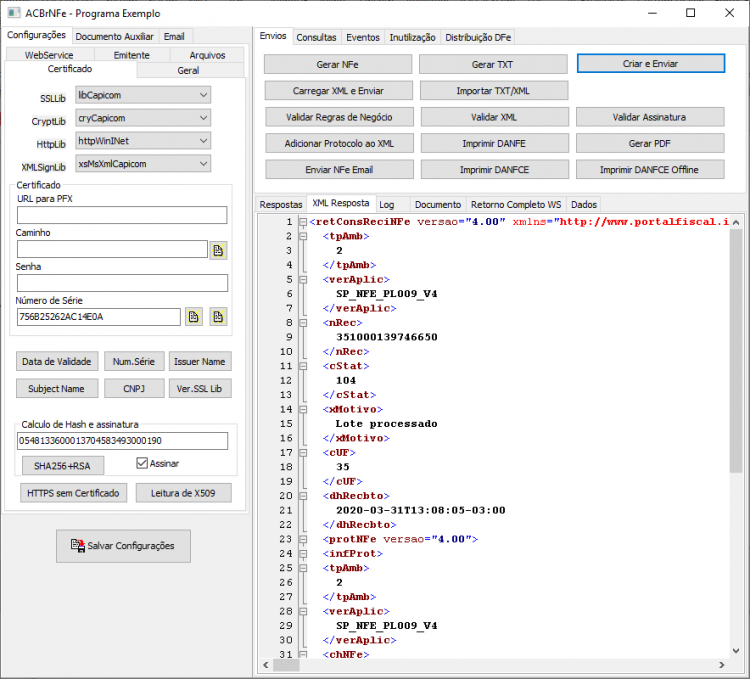Click the vertical scrollbar of XML response
750x679 pixels.
(736, 350)
